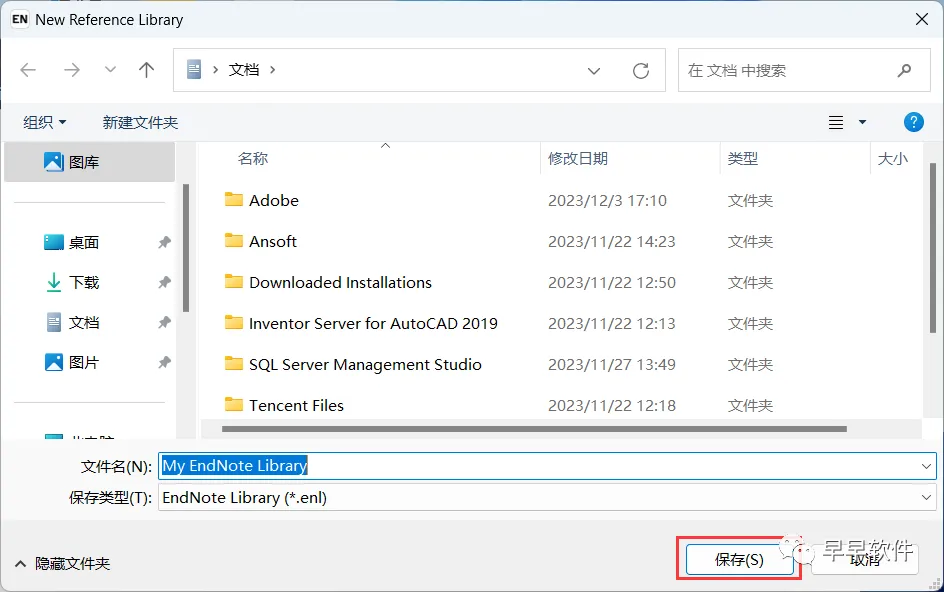Click the view layout icon
The image size is (944, 592).
pyautogui.click(x=836, y=122)
